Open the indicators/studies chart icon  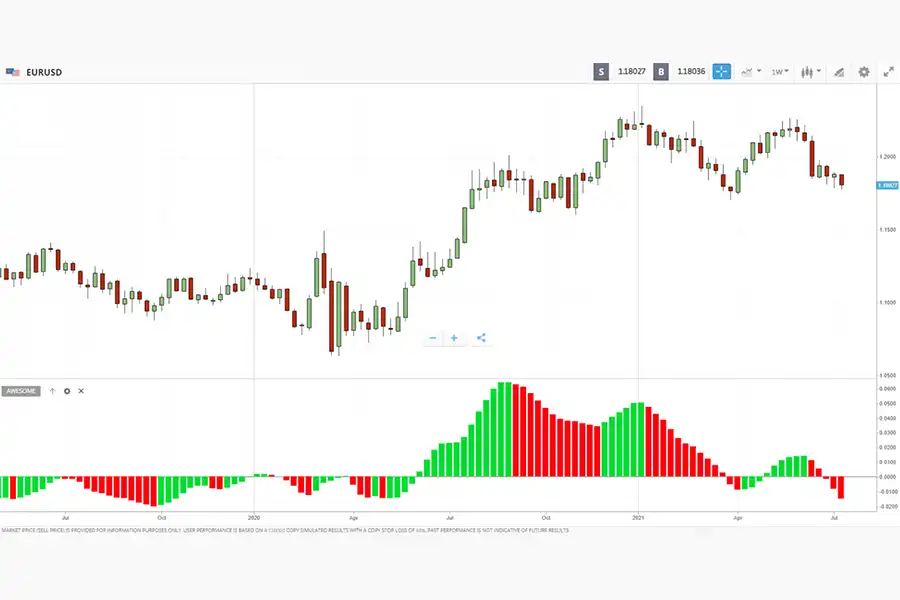click(x=747, y=72)
